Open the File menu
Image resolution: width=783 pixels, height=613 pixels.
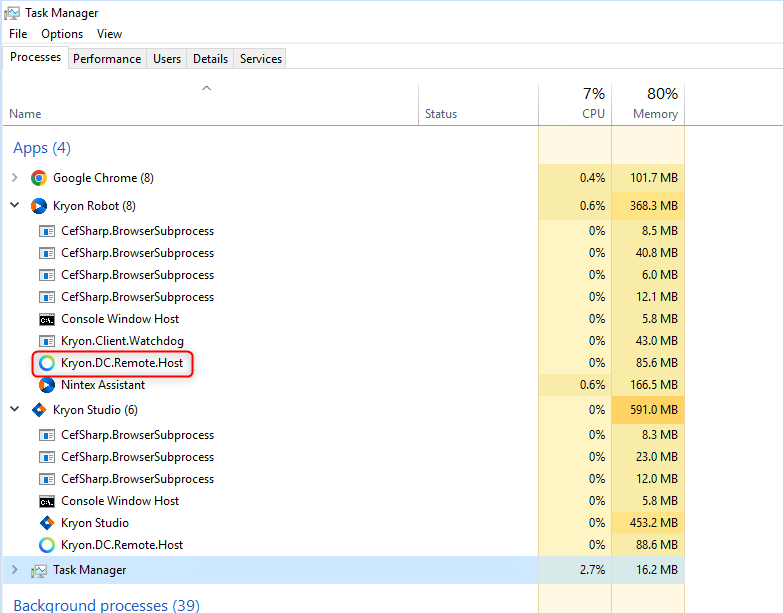(x=18, y=34)
